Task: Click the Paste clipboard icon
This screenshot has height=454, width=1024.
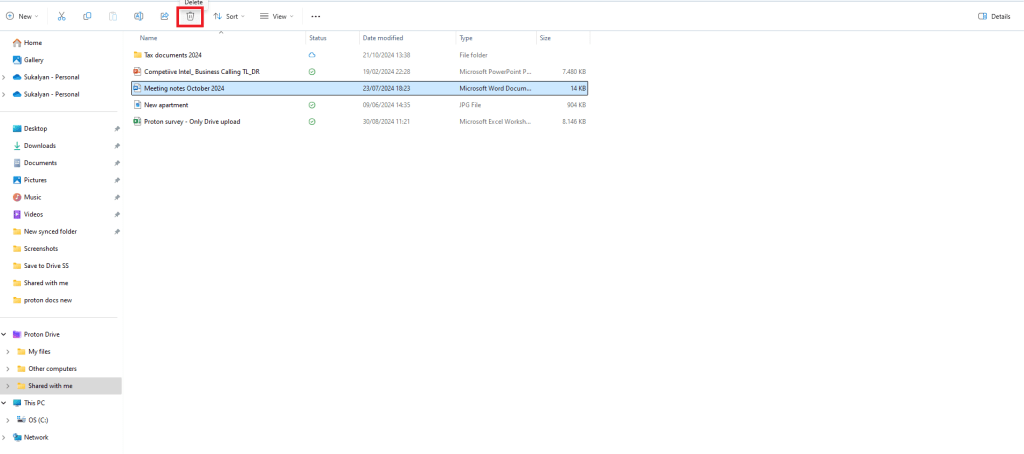Action: click(113, 16)
